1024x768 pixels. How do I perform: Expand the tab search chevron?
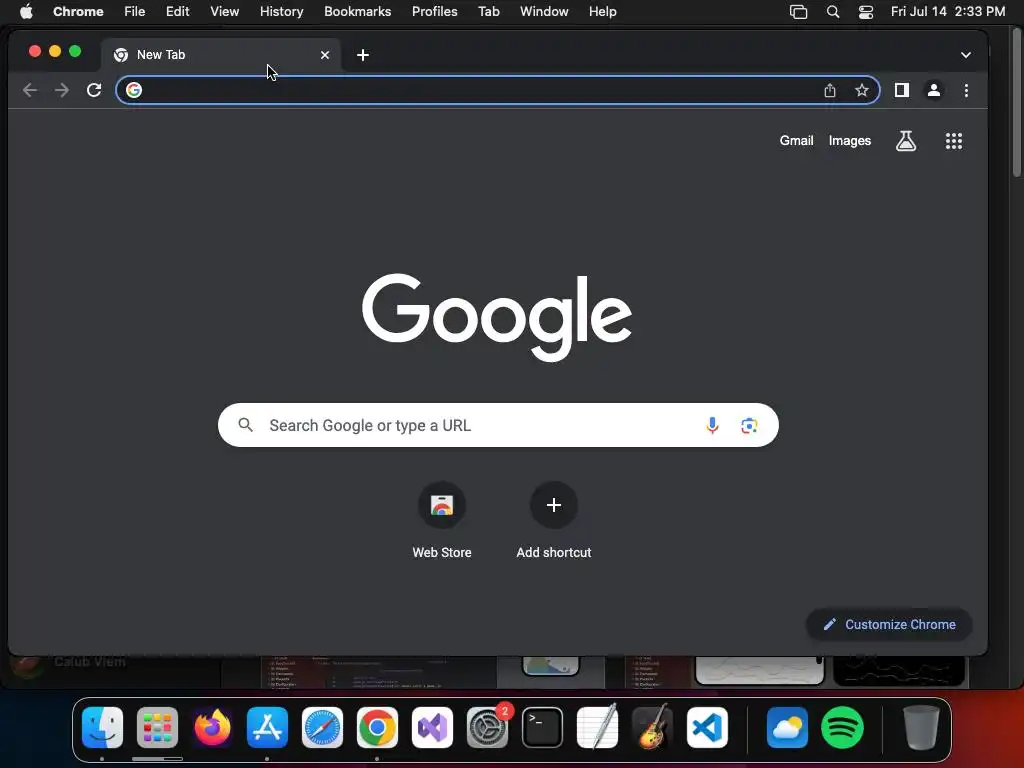click(x=966, y=55)
